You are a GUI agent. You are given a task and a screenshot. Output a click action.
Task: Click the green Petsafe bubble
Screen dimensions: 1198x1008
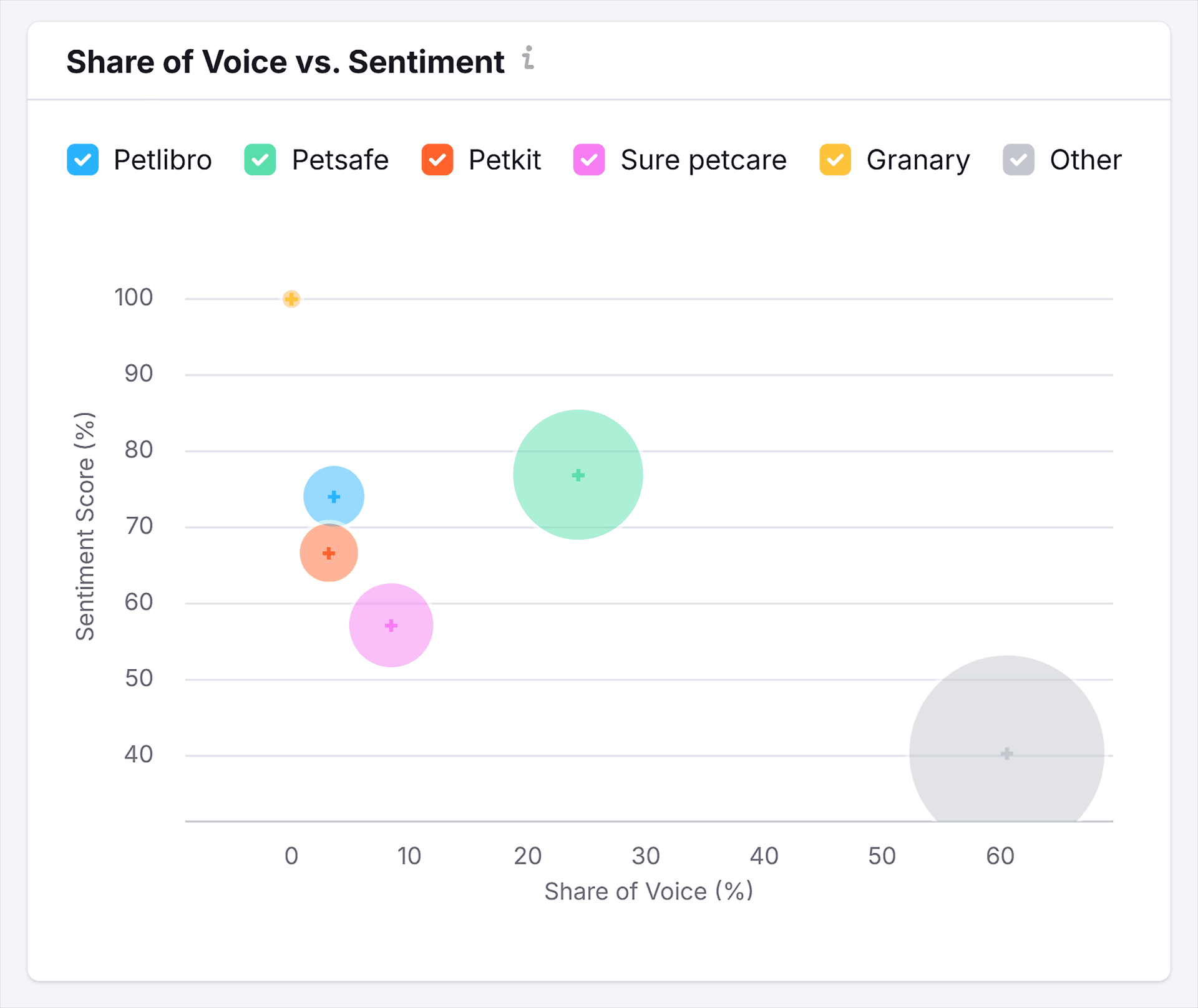pos(578,475)
